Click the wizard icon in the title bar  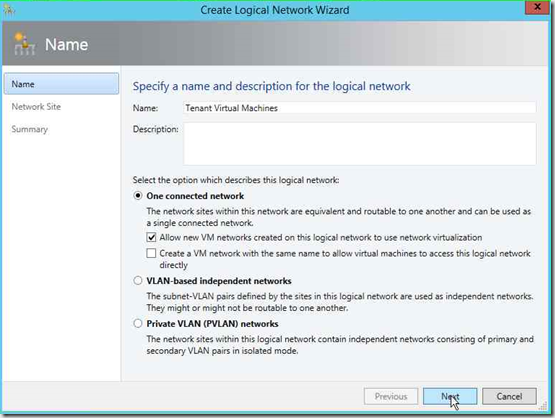(x=8, y=10)
